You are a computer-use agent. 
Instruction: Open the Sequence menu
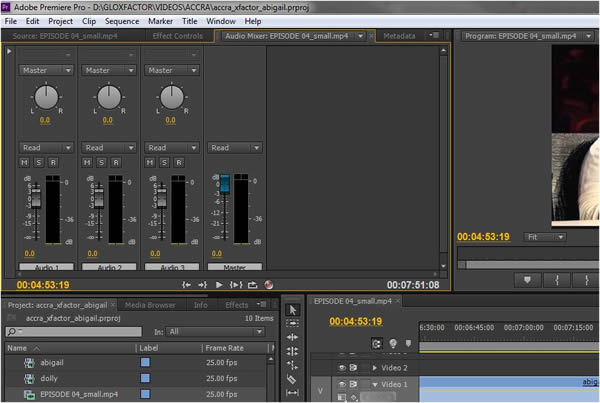(122, 21)
